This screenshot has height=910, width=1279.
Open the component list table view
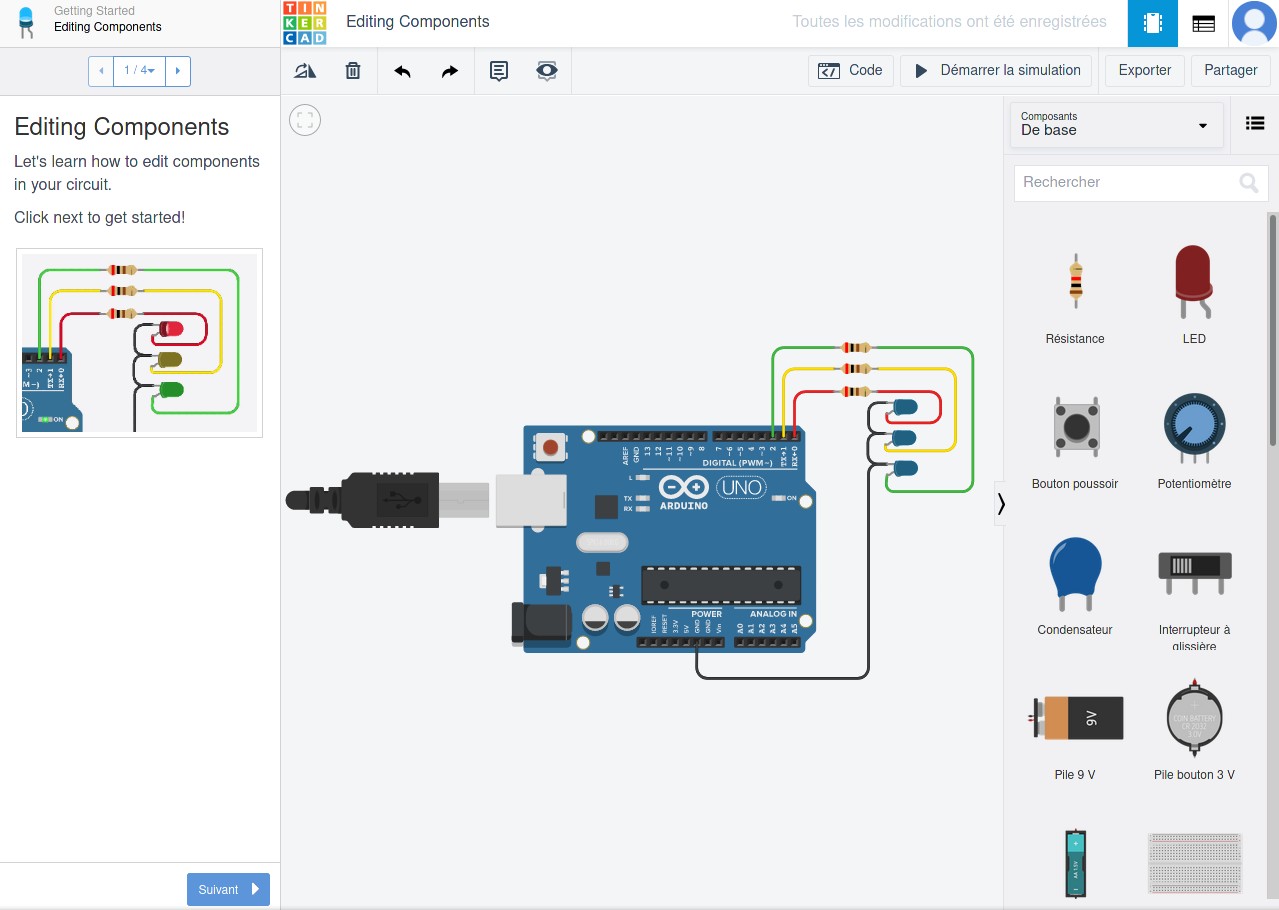click(1204, 23)
